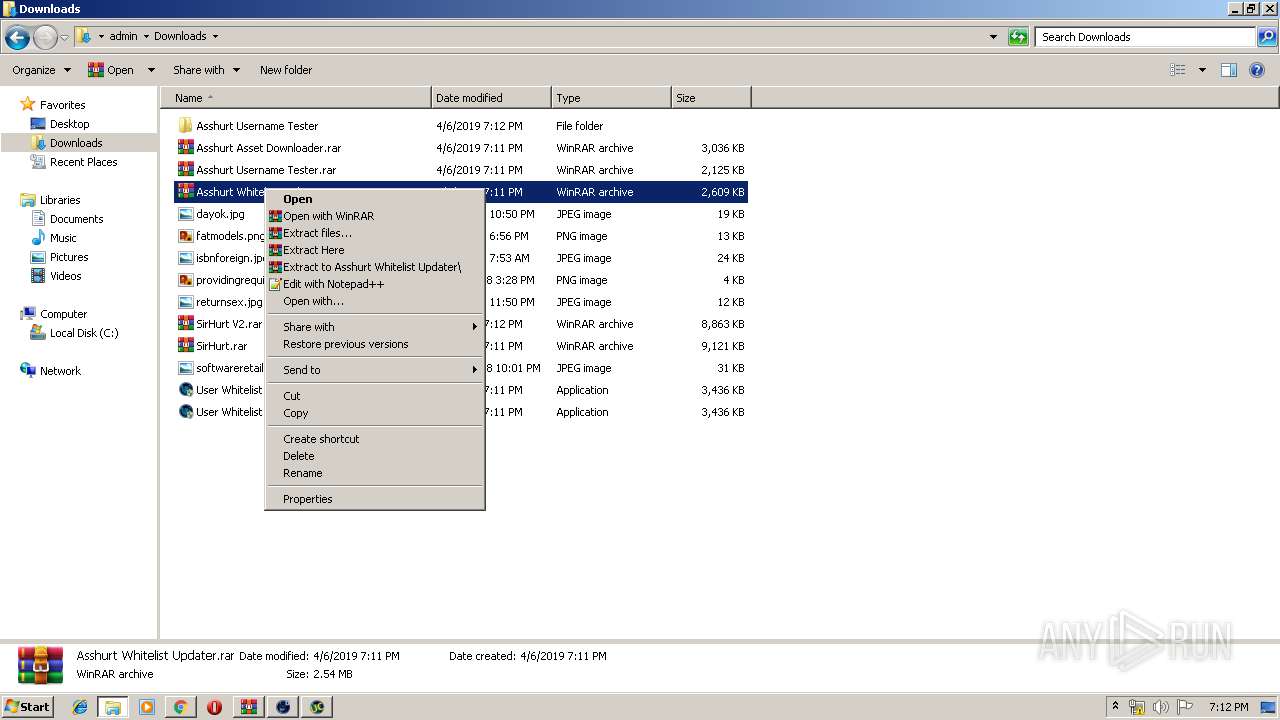Expand the admin breadcrumb arrow

pos(146,37)
